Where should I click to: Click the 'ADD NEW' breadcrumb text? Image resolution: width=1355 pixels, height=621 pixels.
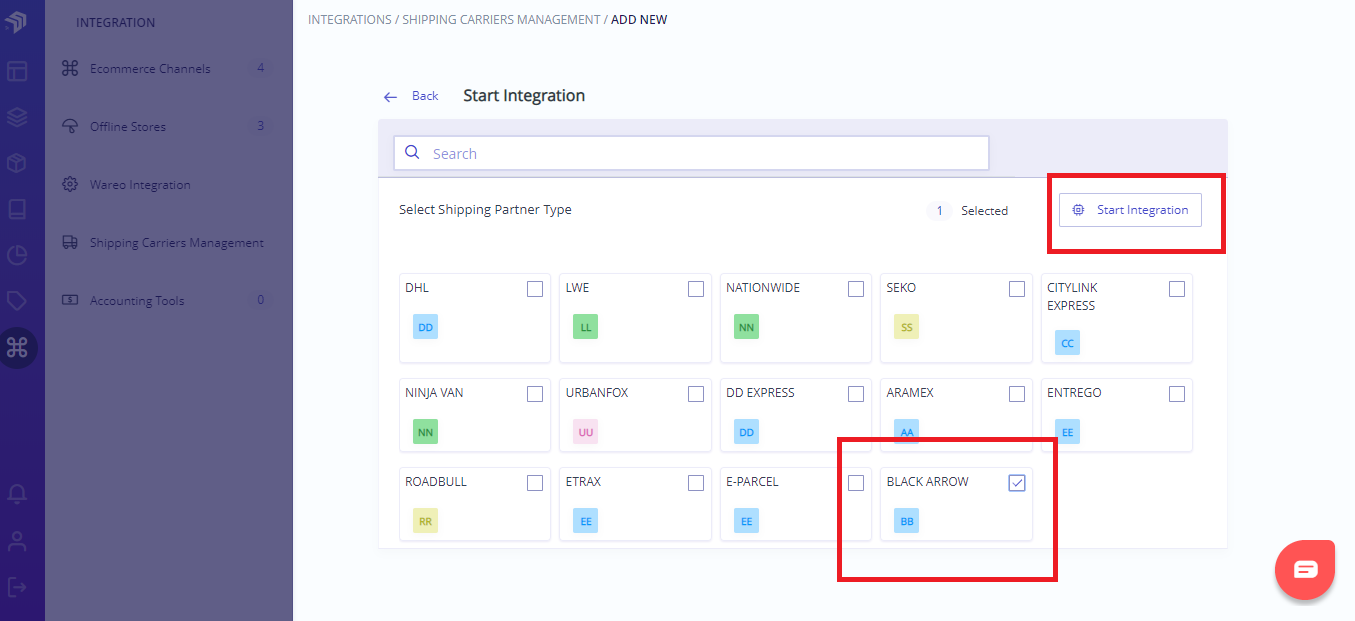pos(639,20)
